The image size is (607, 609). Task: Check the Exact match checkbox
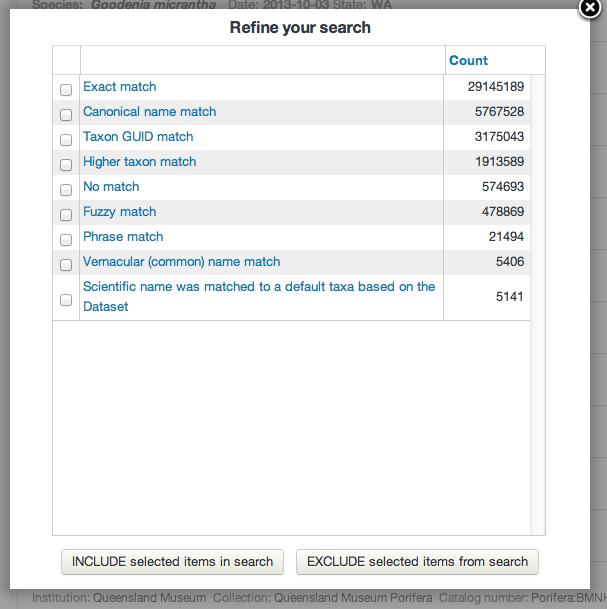(66, 89)
